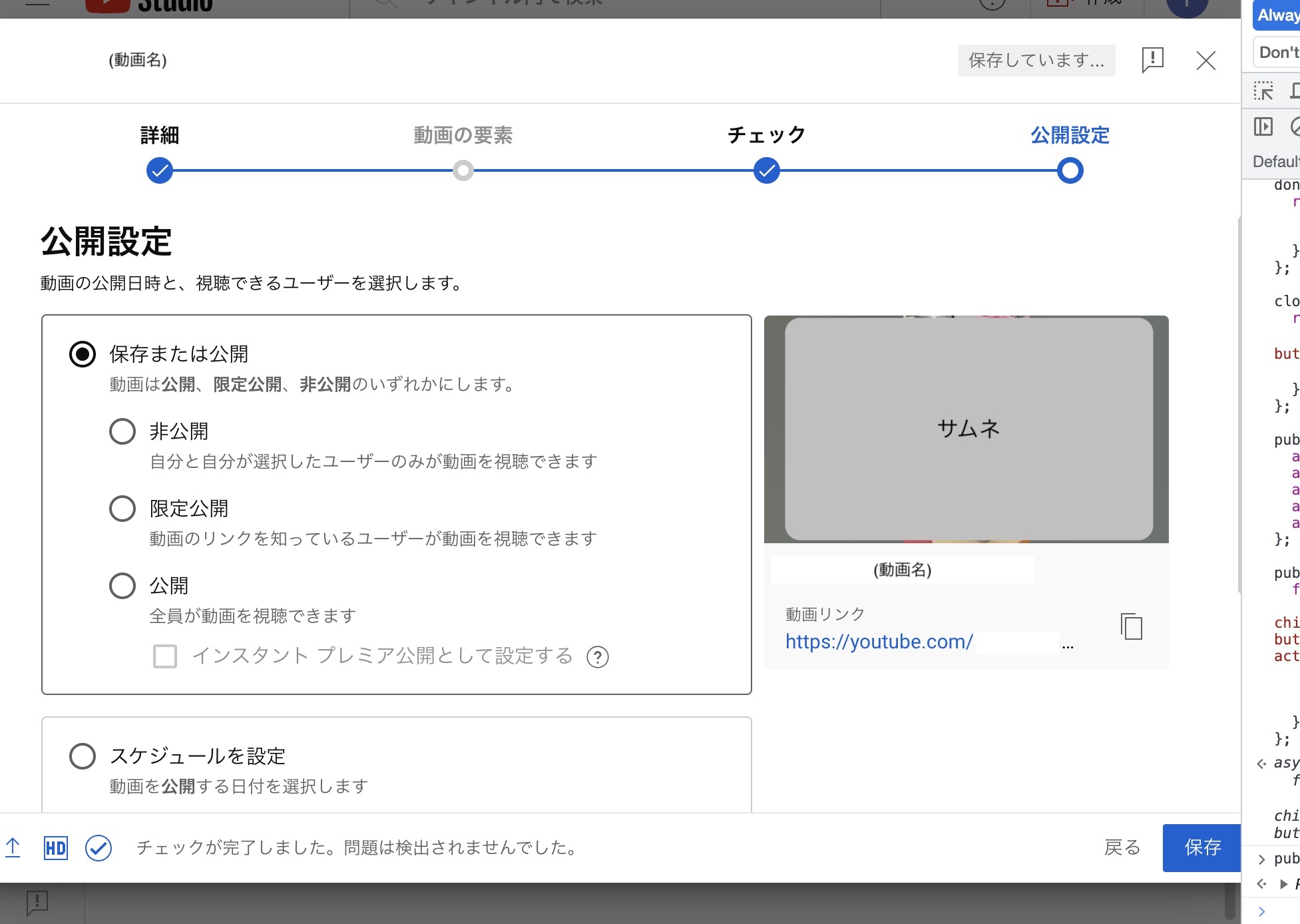
Task: Expand the pub object in DevTools console
Action: click(1261, 859)
